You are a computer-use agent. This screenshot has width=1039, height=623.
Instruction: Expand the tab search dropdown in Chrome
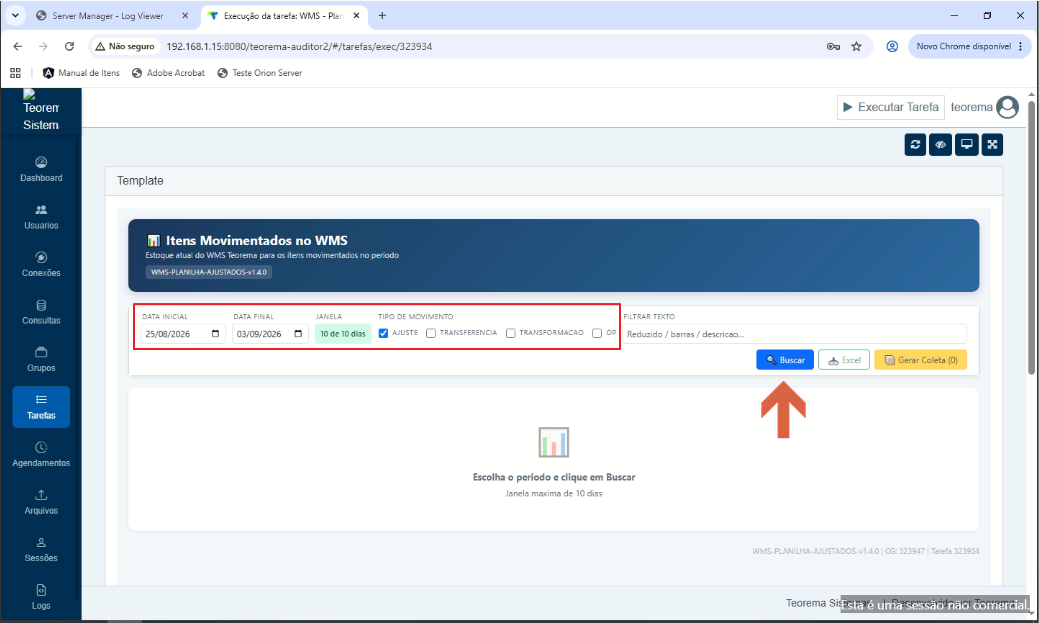click(x=15, y=15)
